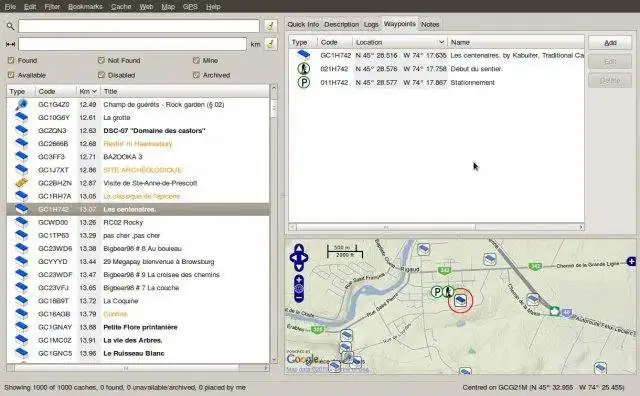Switch to the Logs tab

click(x=371, y=24)
